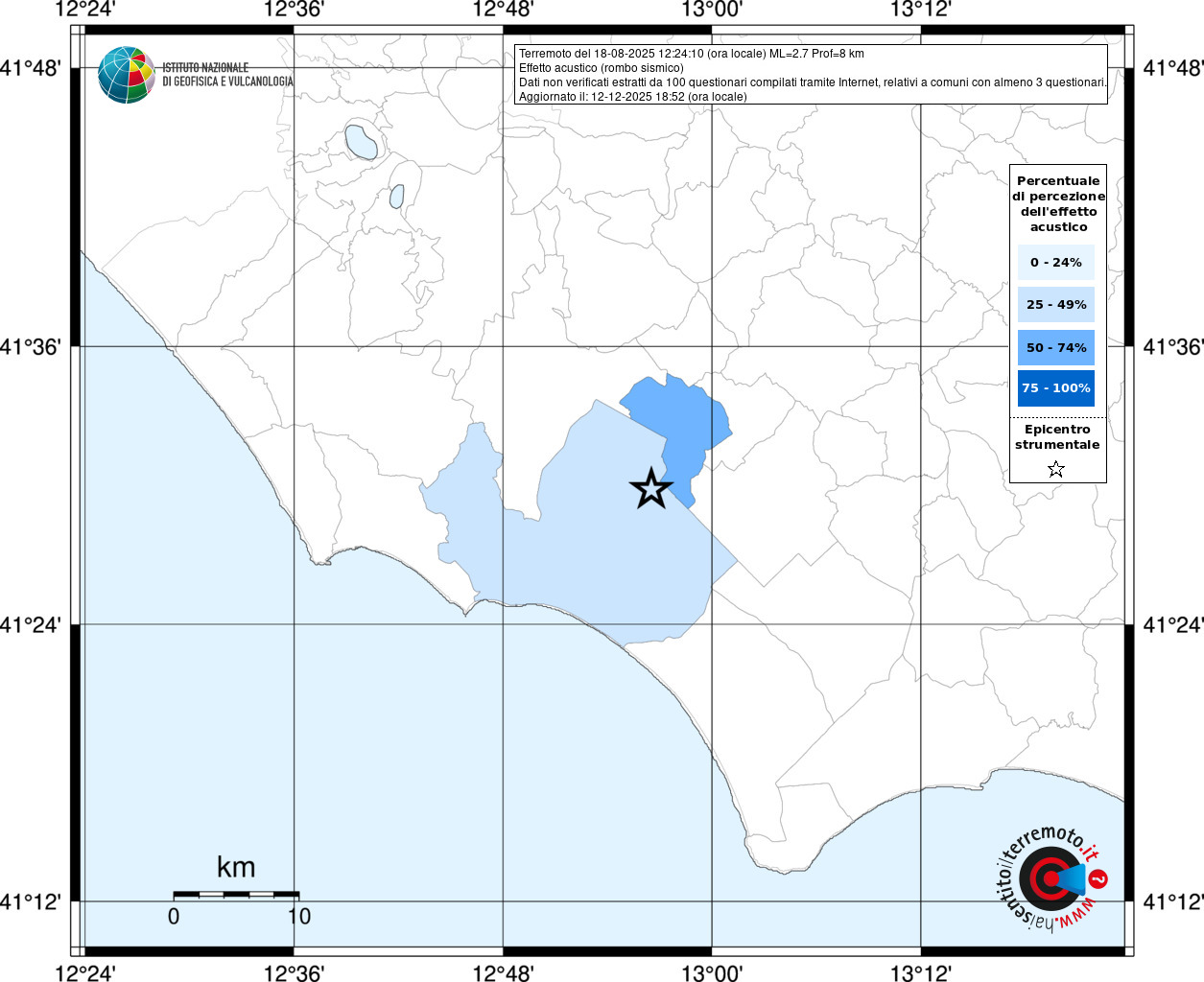Screen dimensions: 1204x982
Task: Click the smaller lake below the larger one
Action: (x=397, y=196)
